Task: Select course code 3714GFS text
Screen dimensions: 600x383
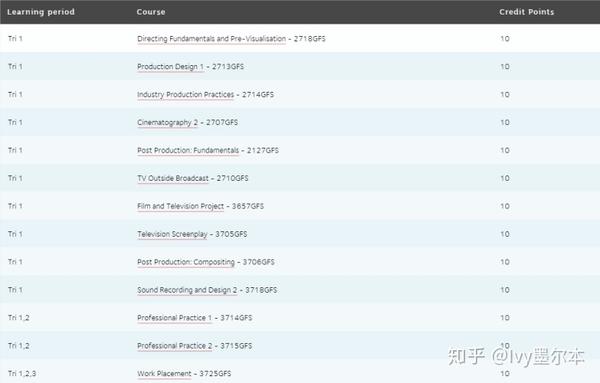Action: pos(236,318)
